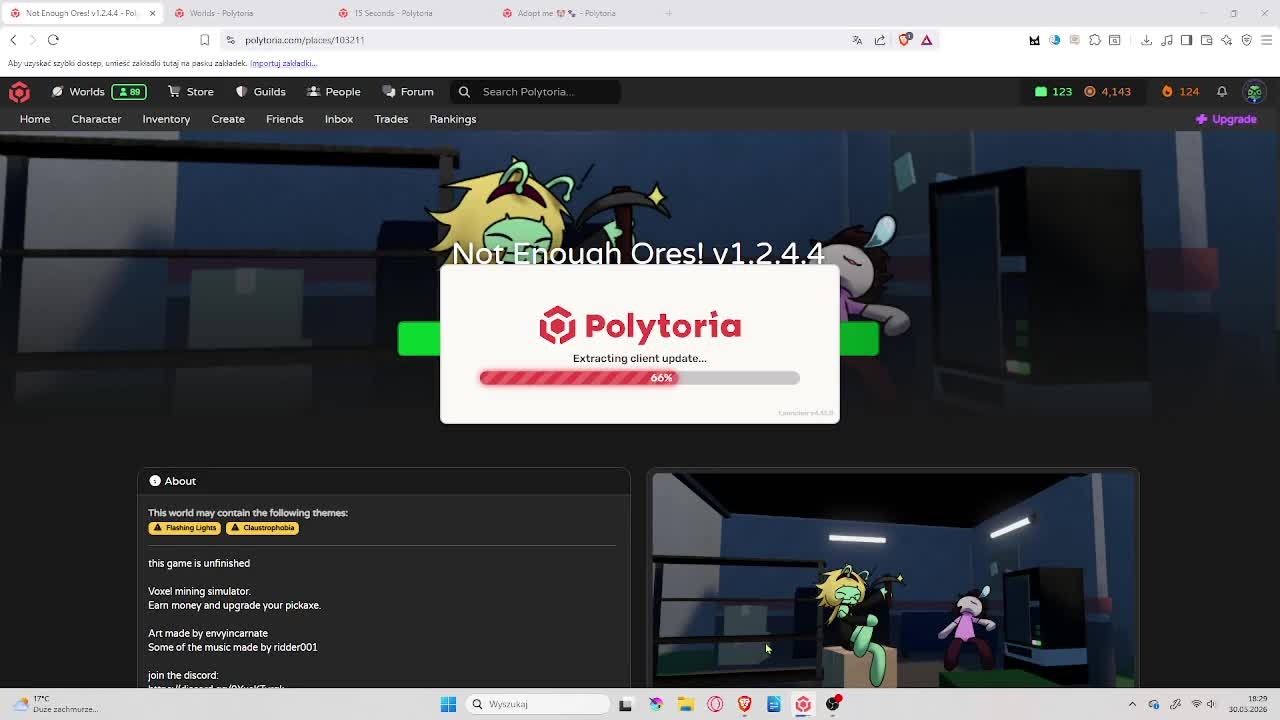Open the user avatar icon menu
Screen dimensions: 1280x720
1254,92
